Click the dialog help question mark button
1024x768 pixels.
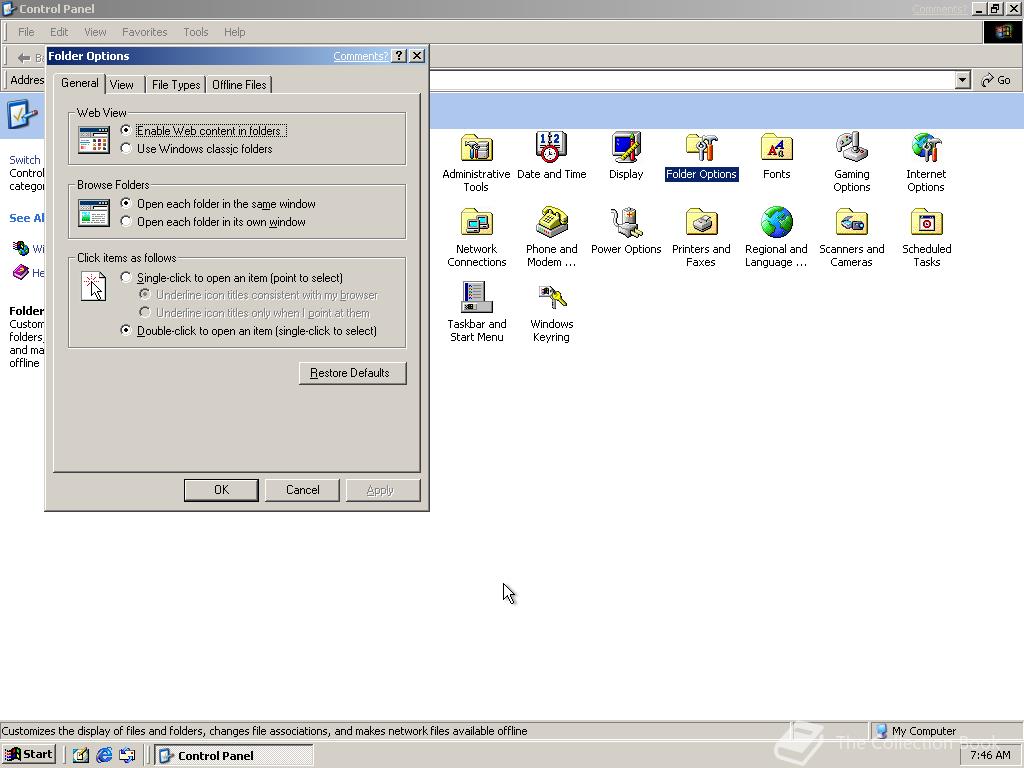pyautogui.click(x=398, y=56)
